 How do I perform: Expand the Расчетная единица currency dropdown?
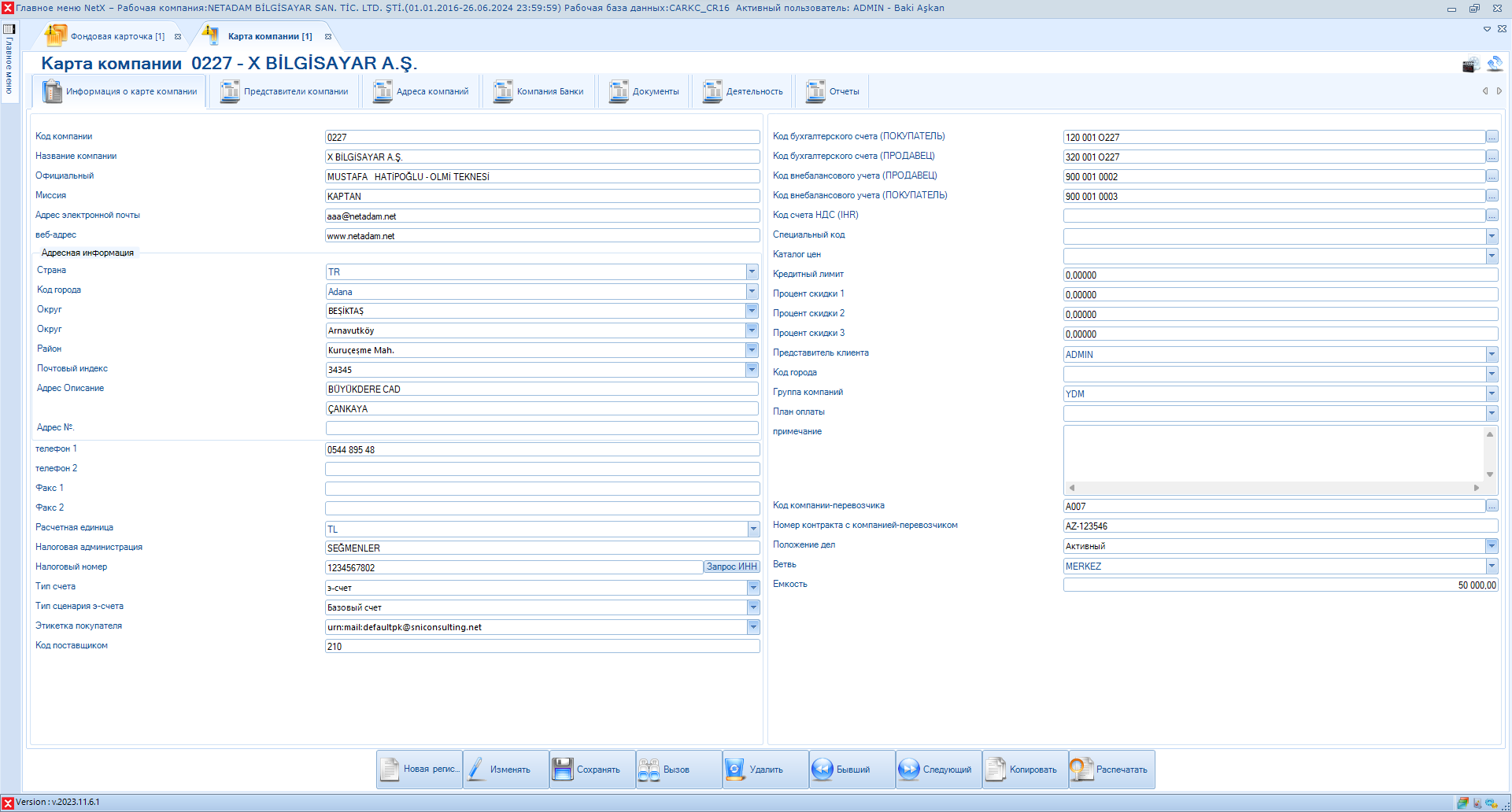[753, 529]
